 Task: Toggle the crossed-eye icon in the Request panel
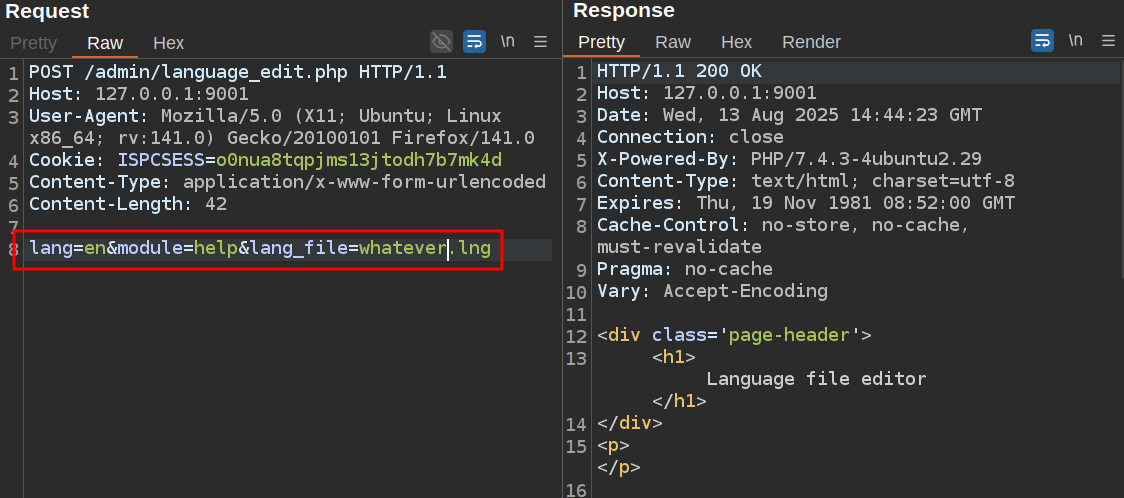(x=441, y=41)
